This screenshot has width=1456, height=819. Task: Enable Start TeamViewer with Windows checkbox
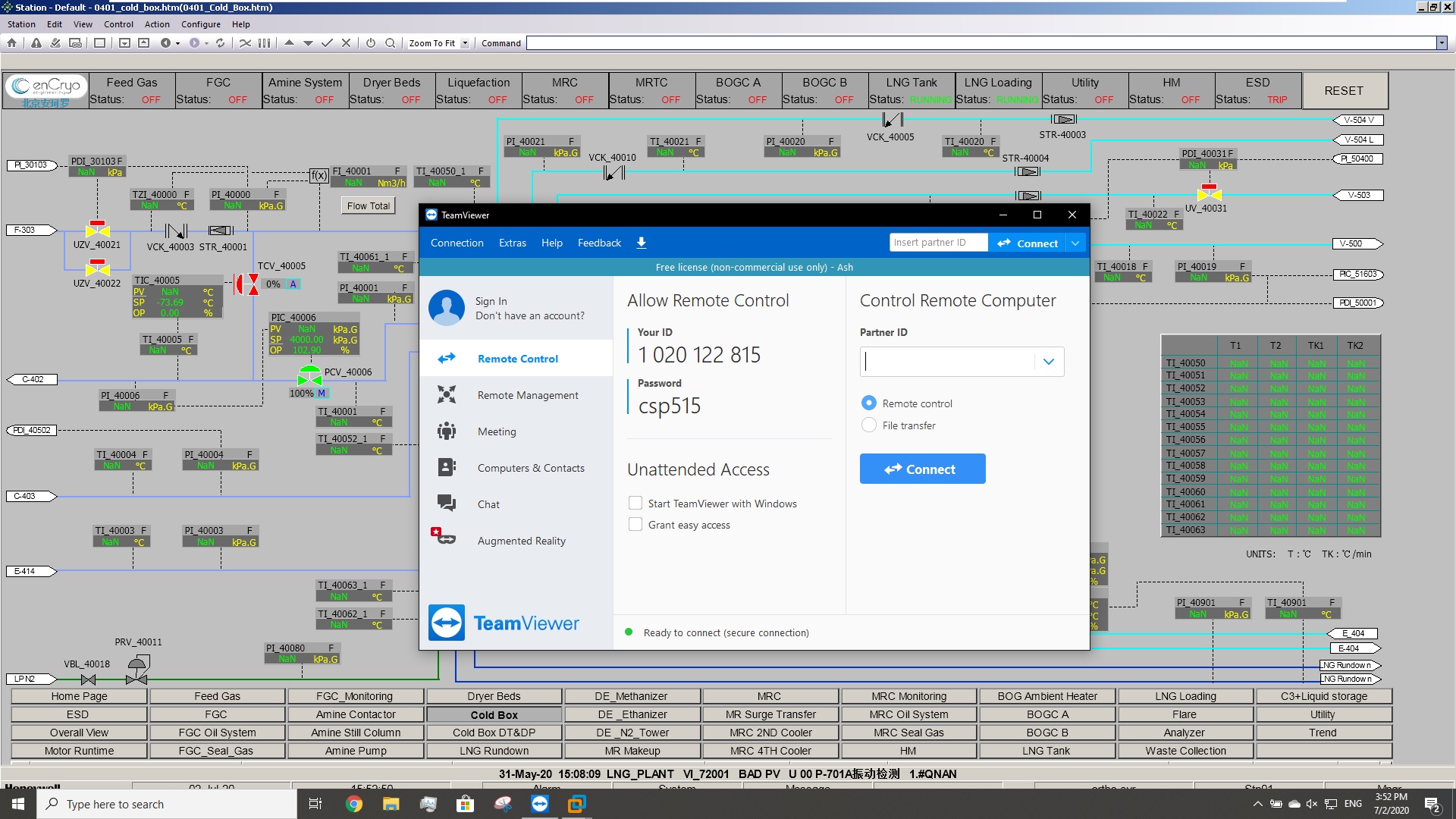pyautogui.click(x=635, y=503)
